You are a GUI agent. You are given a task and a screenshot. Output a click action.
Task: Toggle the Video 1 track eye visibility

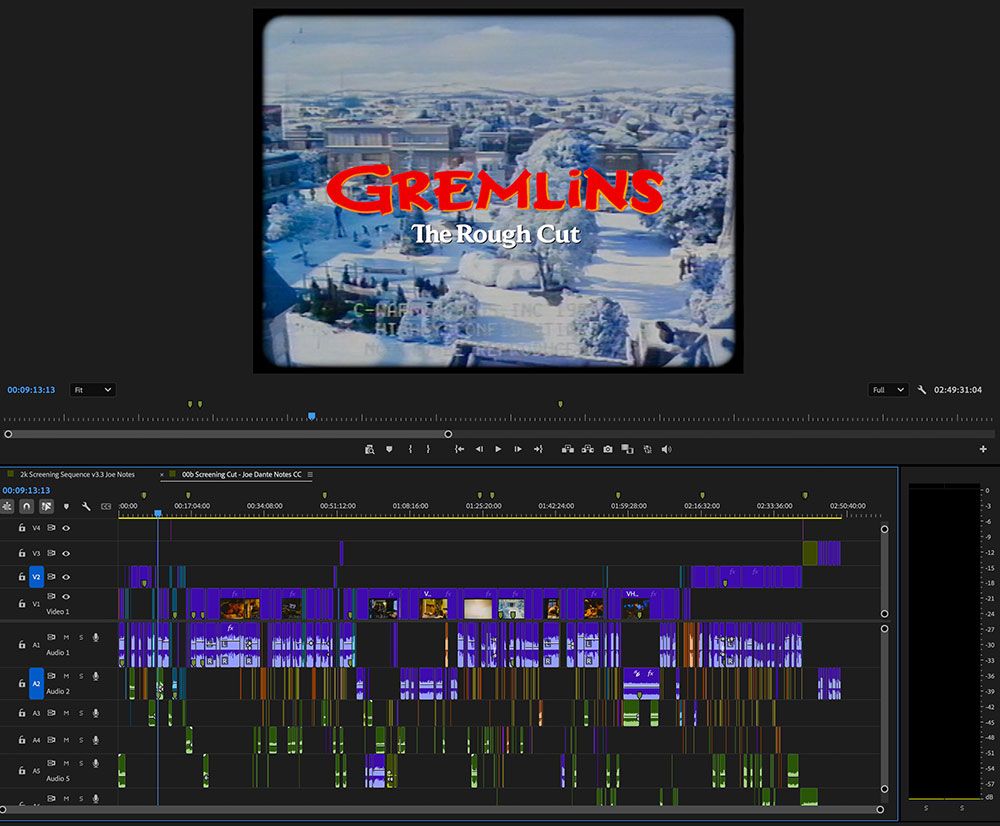pos(66,597)
